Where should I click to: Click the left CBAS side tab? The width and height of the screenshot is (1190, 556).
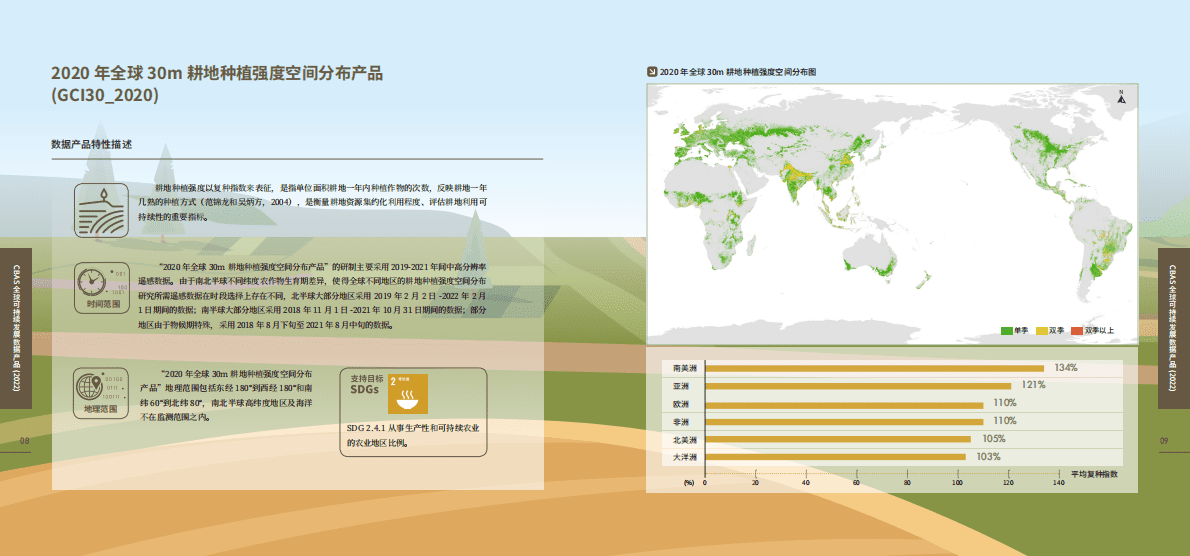(15, 328)
